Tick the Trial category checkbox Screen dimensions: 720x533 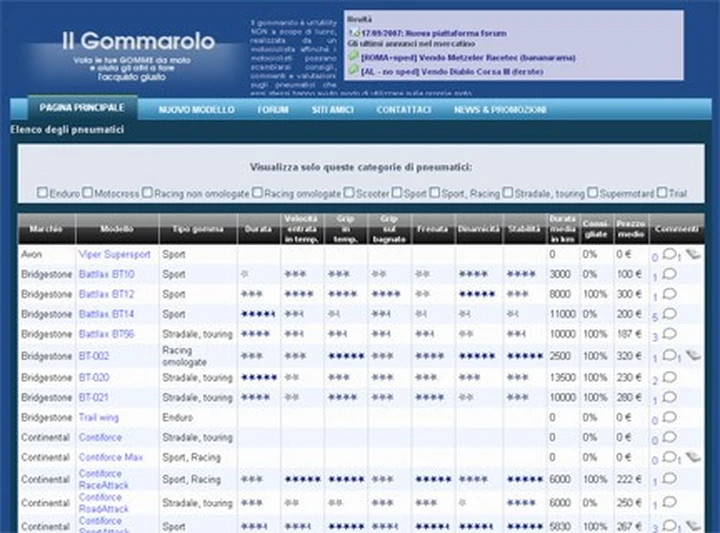point(662,192)
